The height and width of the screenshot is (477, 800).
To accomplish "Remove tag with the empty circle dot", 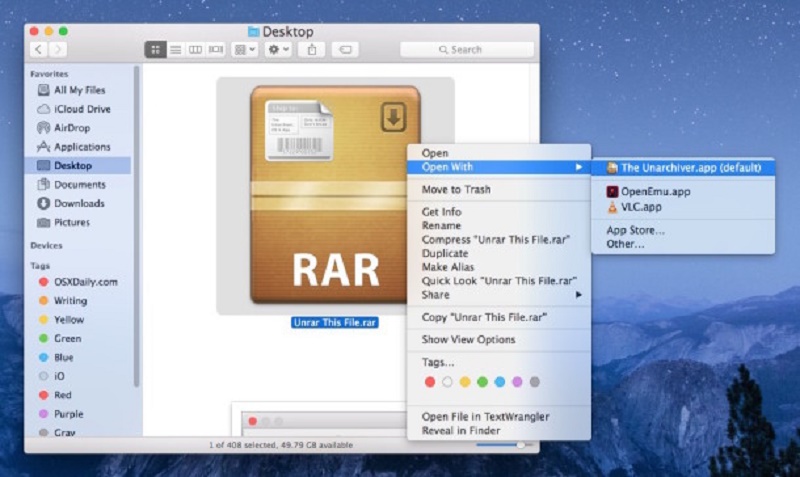I will point(447,382).
